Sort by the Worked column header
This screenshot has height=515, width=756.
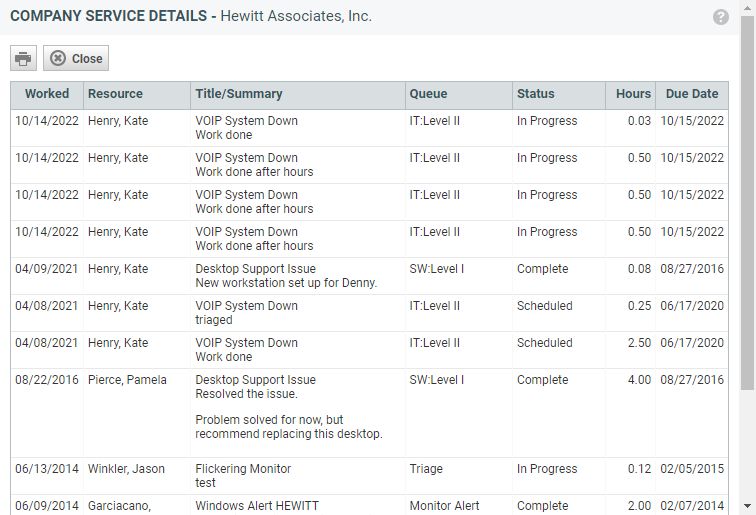[47, 94]
